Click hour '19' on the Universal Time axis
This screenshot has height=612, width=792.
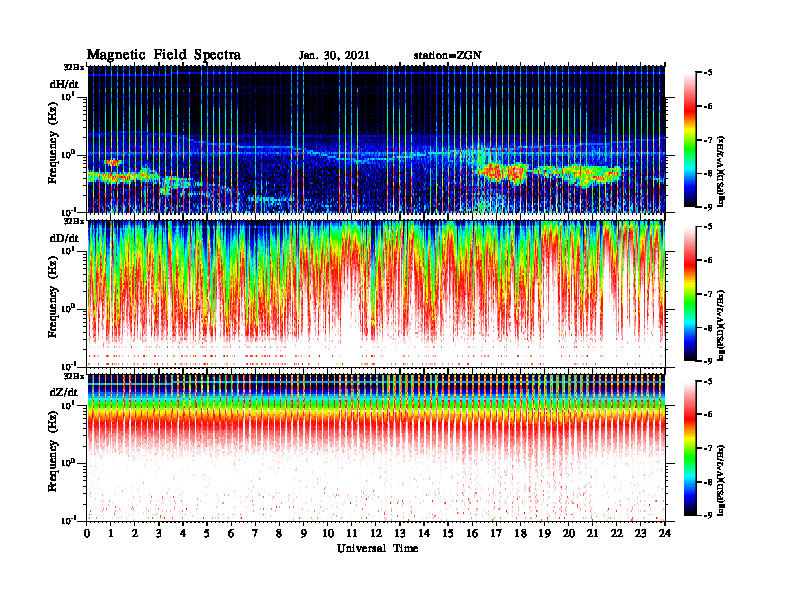[x=544, y=533]
